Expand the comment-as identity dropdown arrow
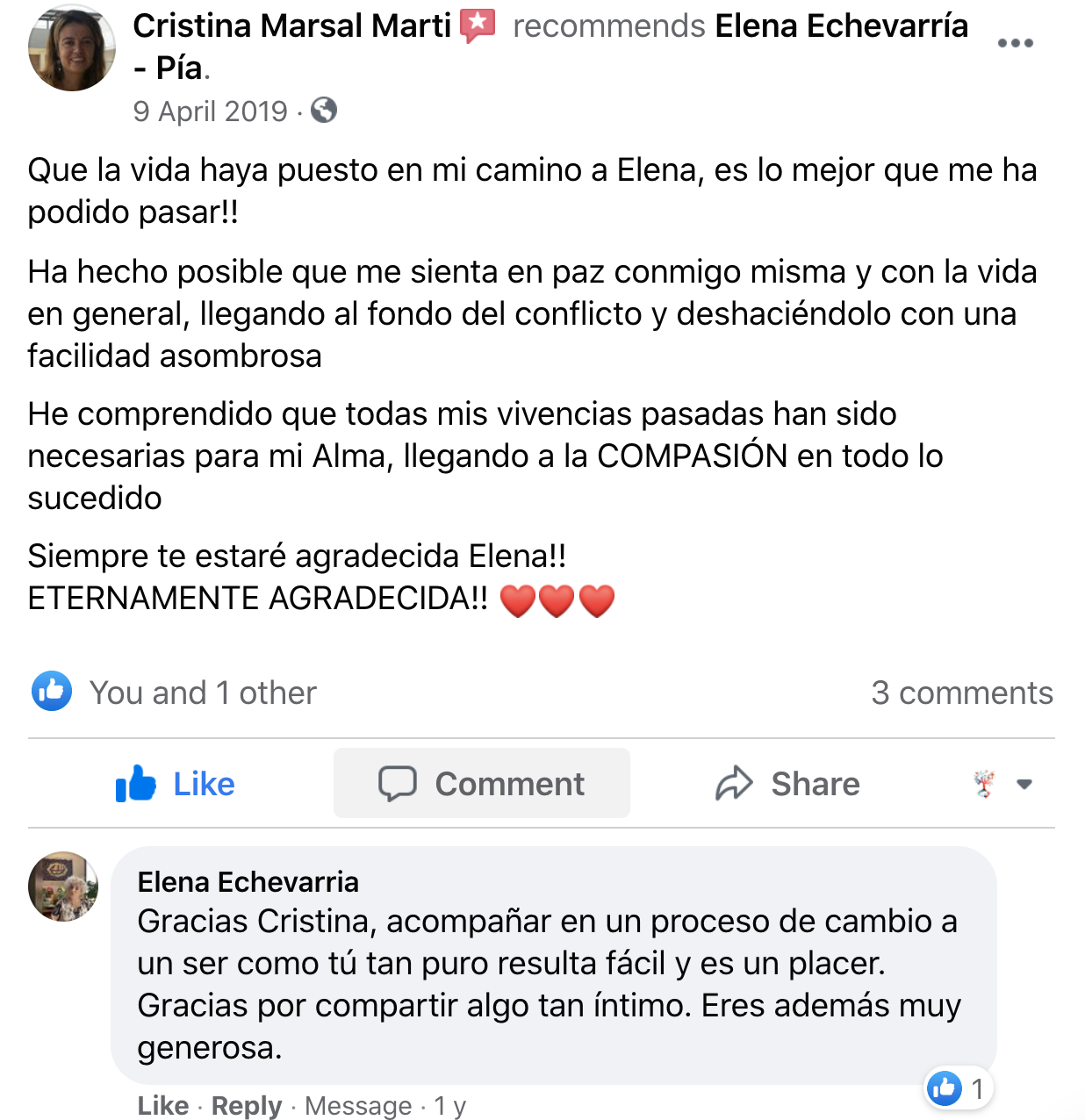Screen dimensions: 1085x1120 (x=1024, y=784)
